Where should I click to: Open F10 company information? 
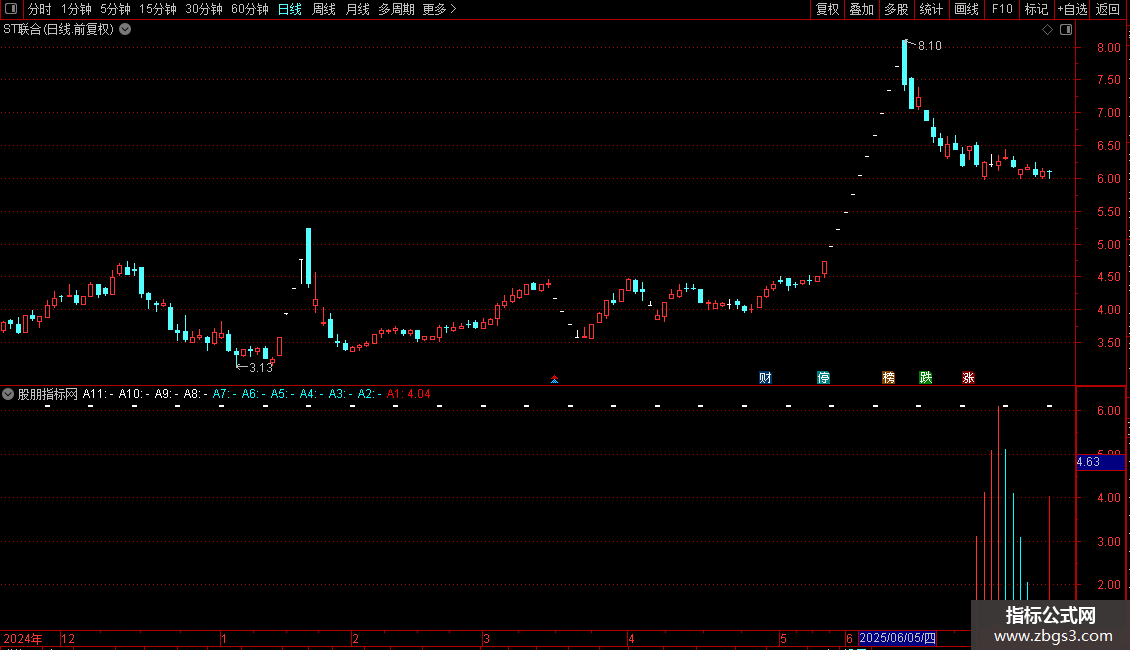click(1002, 9)
